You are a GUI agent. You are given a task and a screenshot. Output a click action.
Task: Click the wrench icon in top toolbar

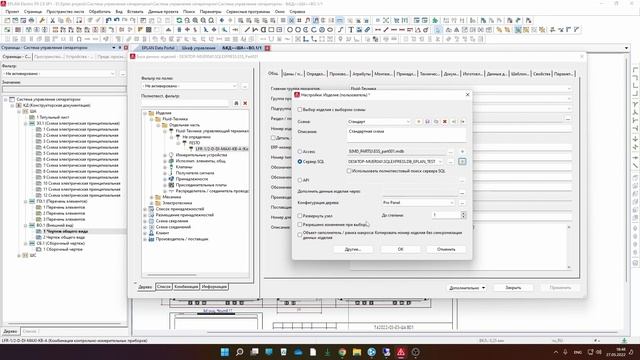[42, 20]
